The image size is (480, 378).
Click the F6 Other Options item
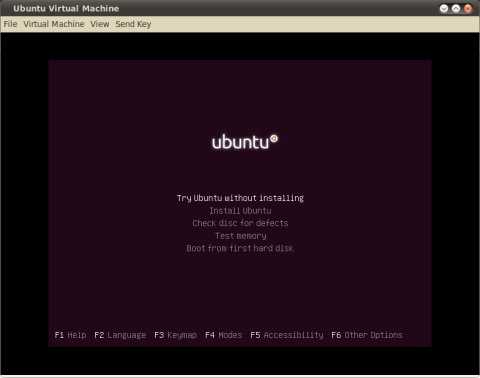tap(367, 335)
